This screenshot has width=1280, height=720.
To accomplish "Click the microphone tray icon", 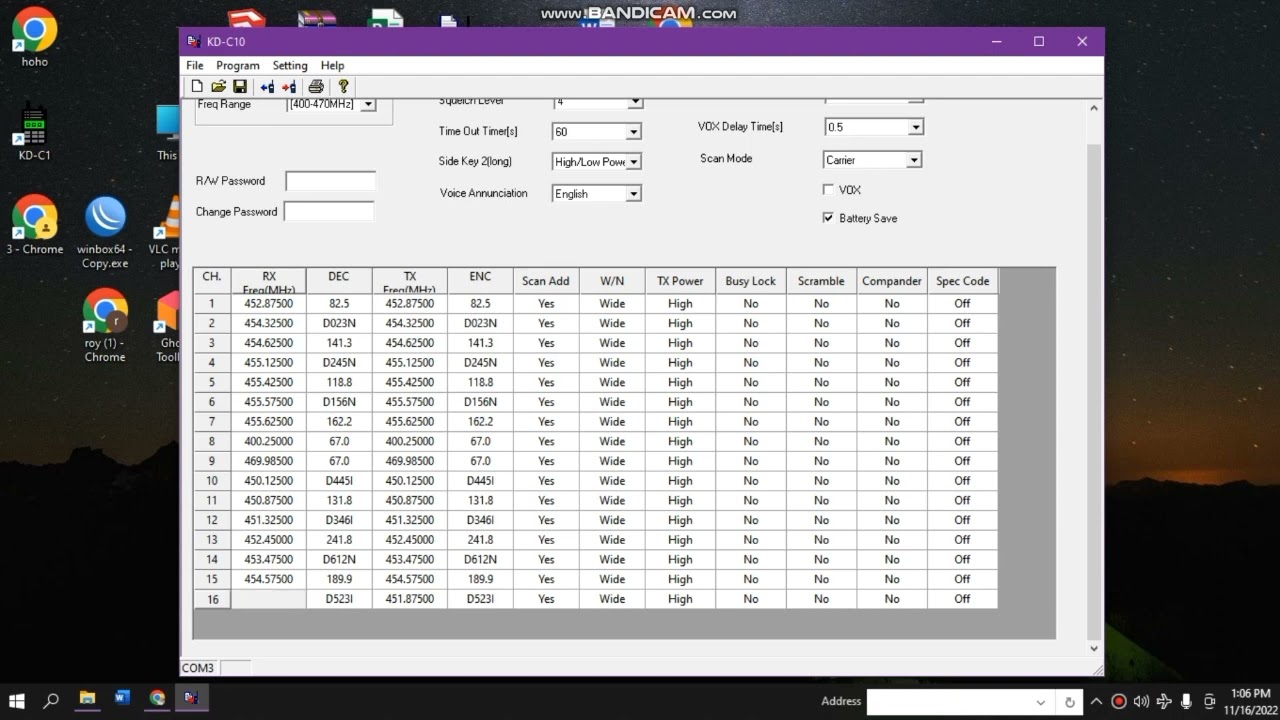I will coord(1187,701).
